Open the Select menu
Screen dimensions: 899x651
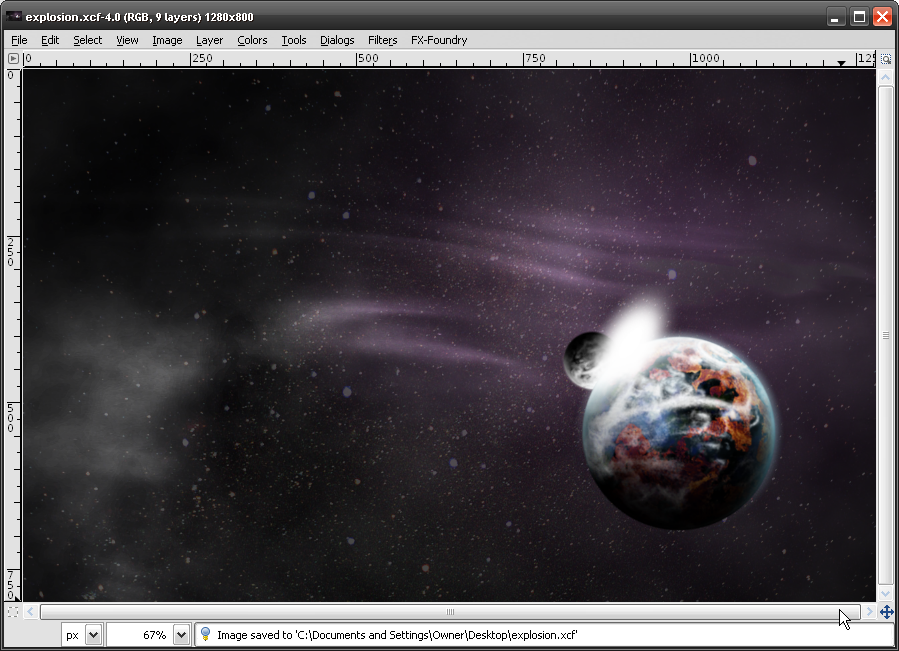click(x=87, y=40)
